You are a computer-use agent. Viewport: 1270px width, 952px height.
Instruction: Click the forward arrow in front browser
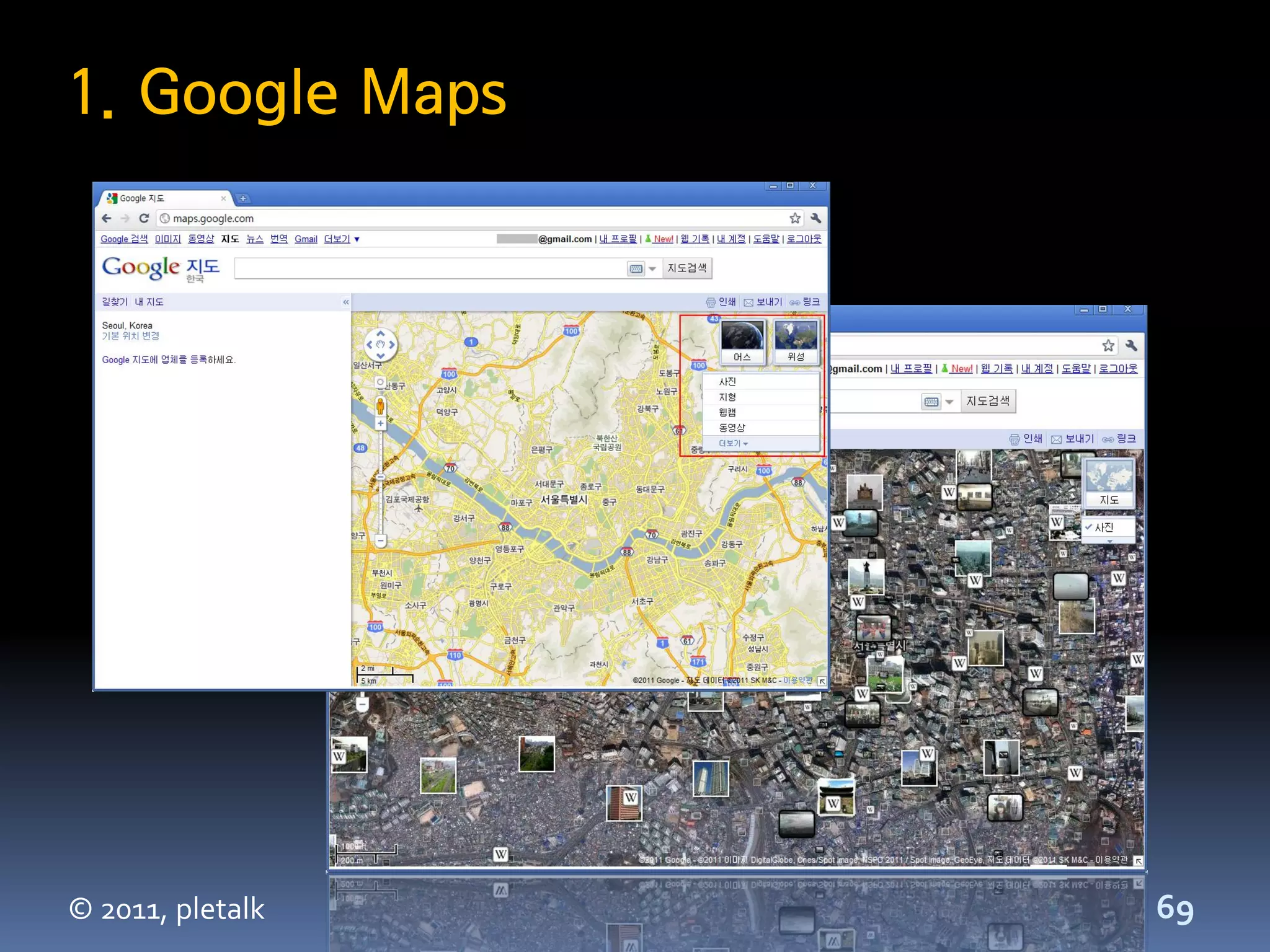125,218
